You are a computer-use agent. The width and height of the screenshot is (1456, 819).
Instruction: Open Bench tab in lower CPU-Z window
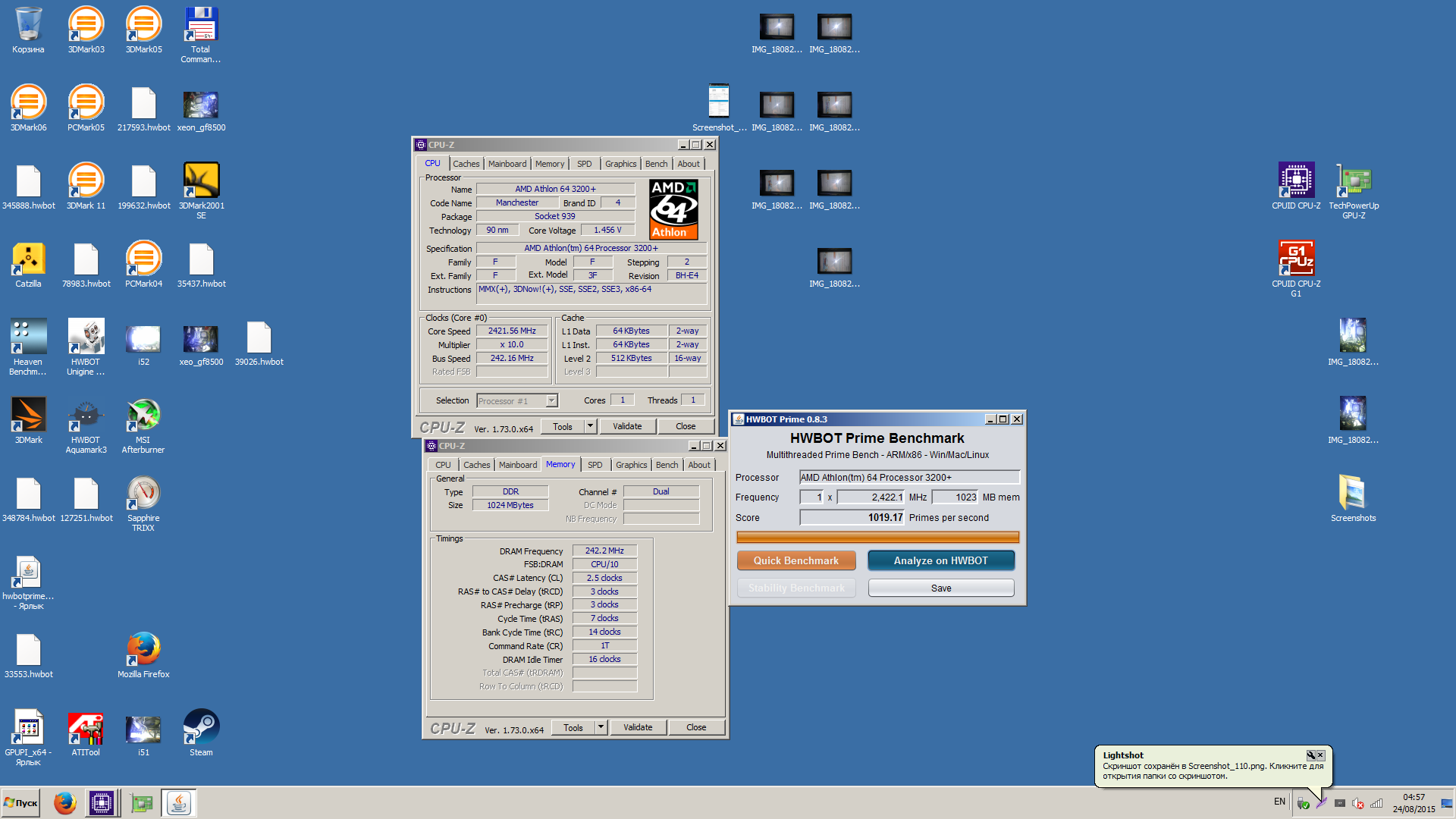click(667, 465)
